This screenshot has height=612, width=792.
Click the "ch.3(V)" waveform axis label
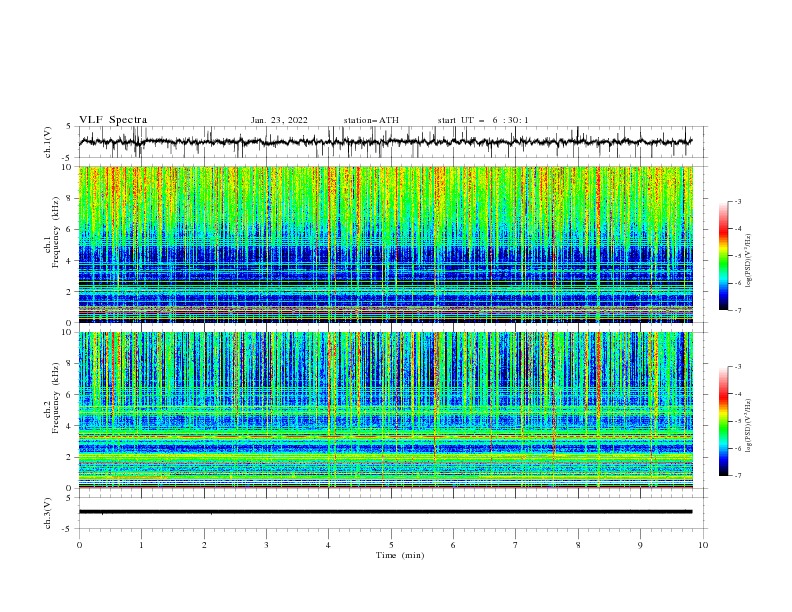pyautogui.click(x=48, y=513)
